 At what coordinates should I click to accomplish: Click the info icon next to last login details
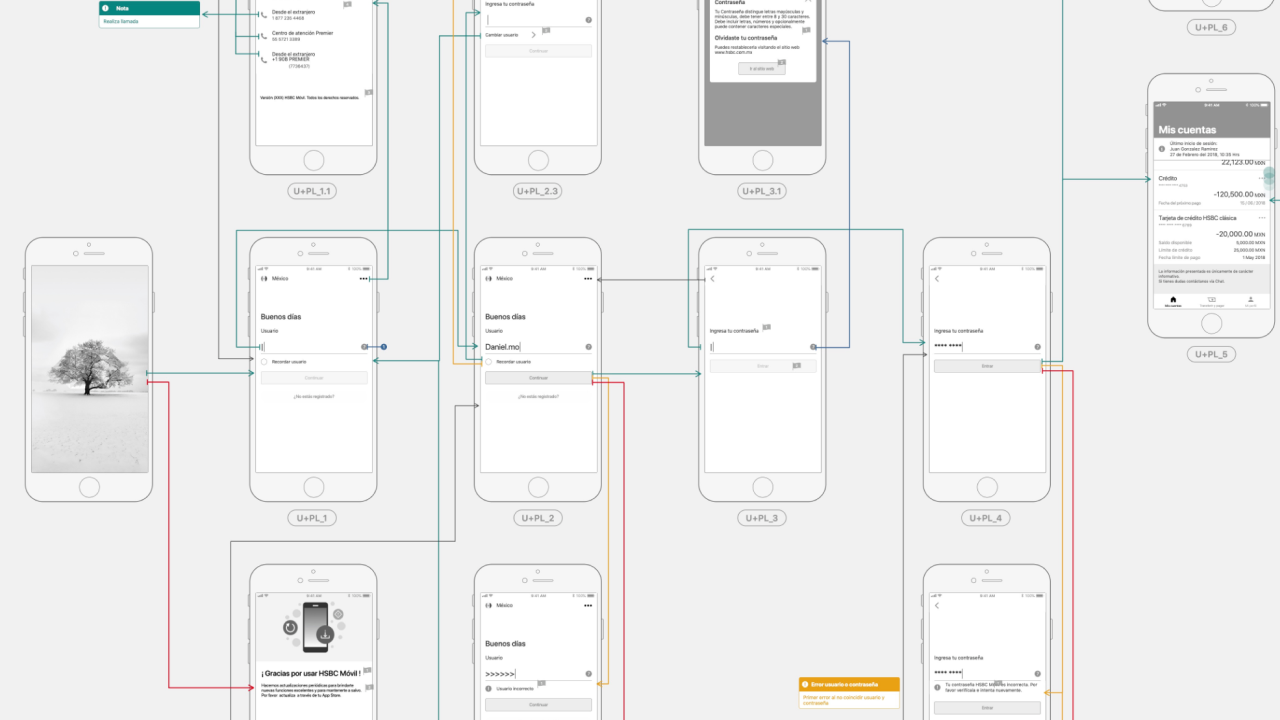pos(1161,149)
